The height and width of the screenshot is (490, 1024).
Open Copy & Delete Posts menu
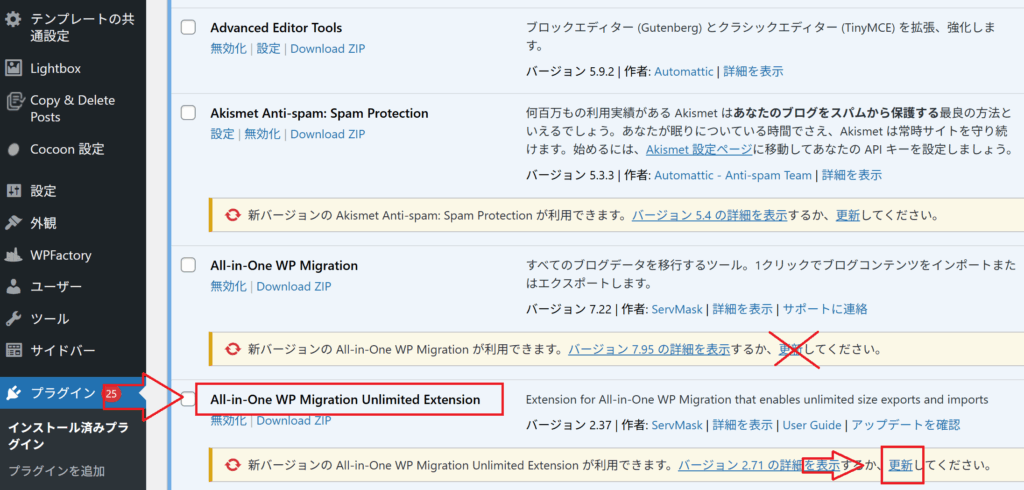[73, 108]
